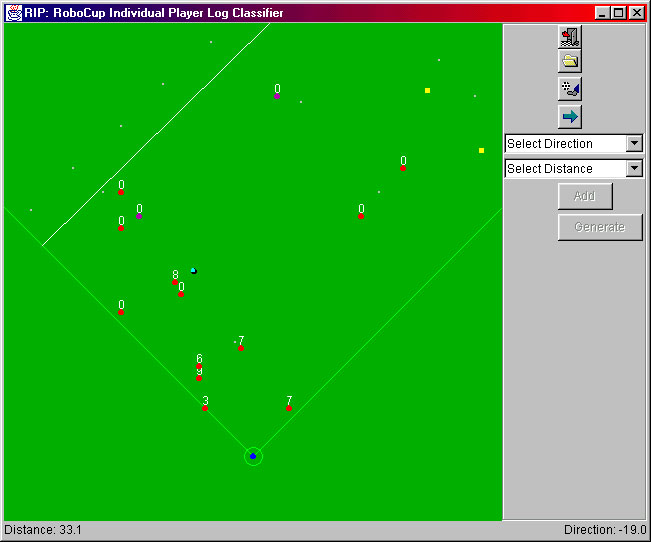Open the Select Distance dropdown
The height and width of the screenshot is (542, 651).
(x=574, y=169)
